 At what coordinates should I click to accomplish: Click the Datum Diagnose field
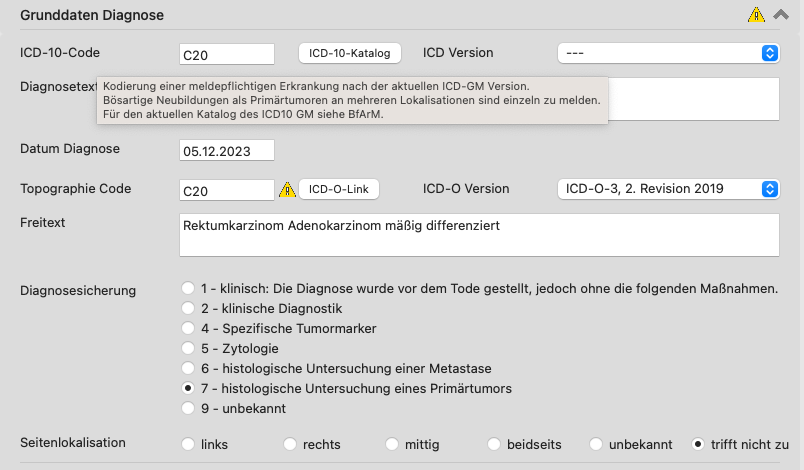pyautogui.click(x=227, y=150)
